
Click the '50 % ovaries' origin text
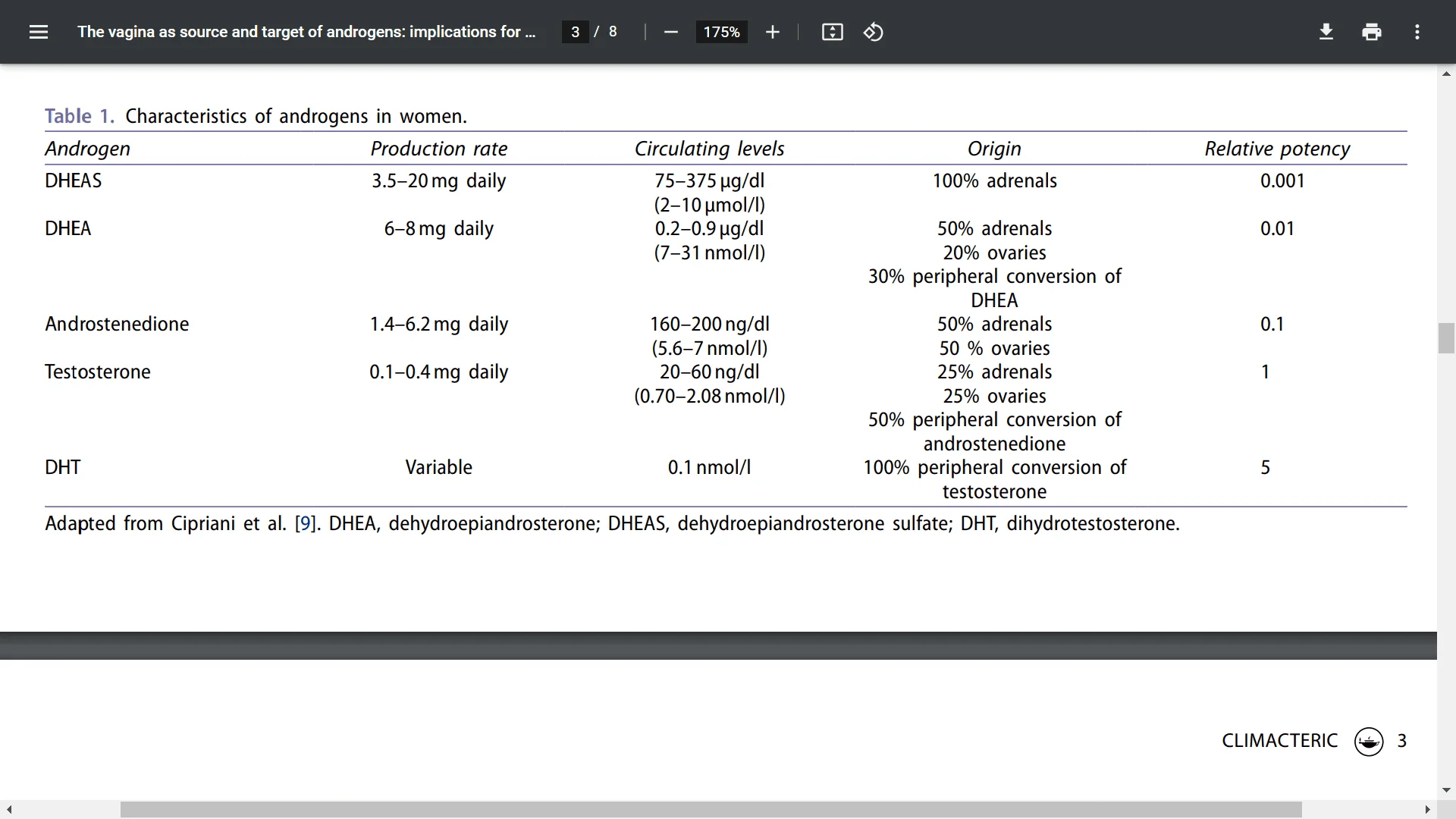pyautogui.click(x=994, y=348)
